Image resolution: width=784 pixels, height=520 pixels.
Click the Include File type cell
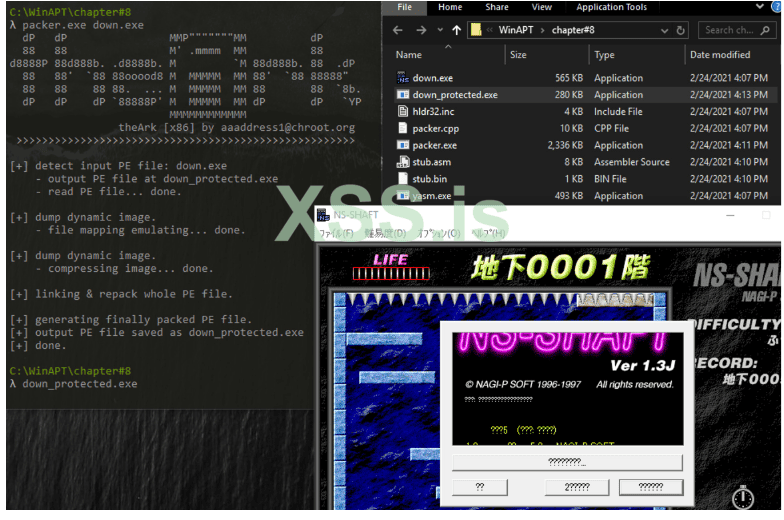pyautogui.click(x=618, y=112)
